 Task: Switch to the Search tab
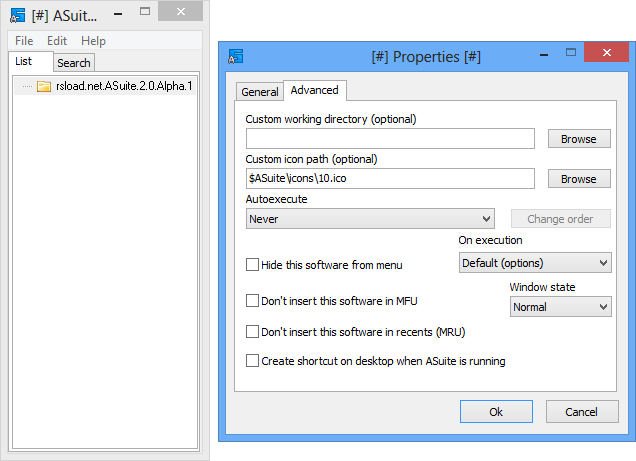tap(73, 63)
